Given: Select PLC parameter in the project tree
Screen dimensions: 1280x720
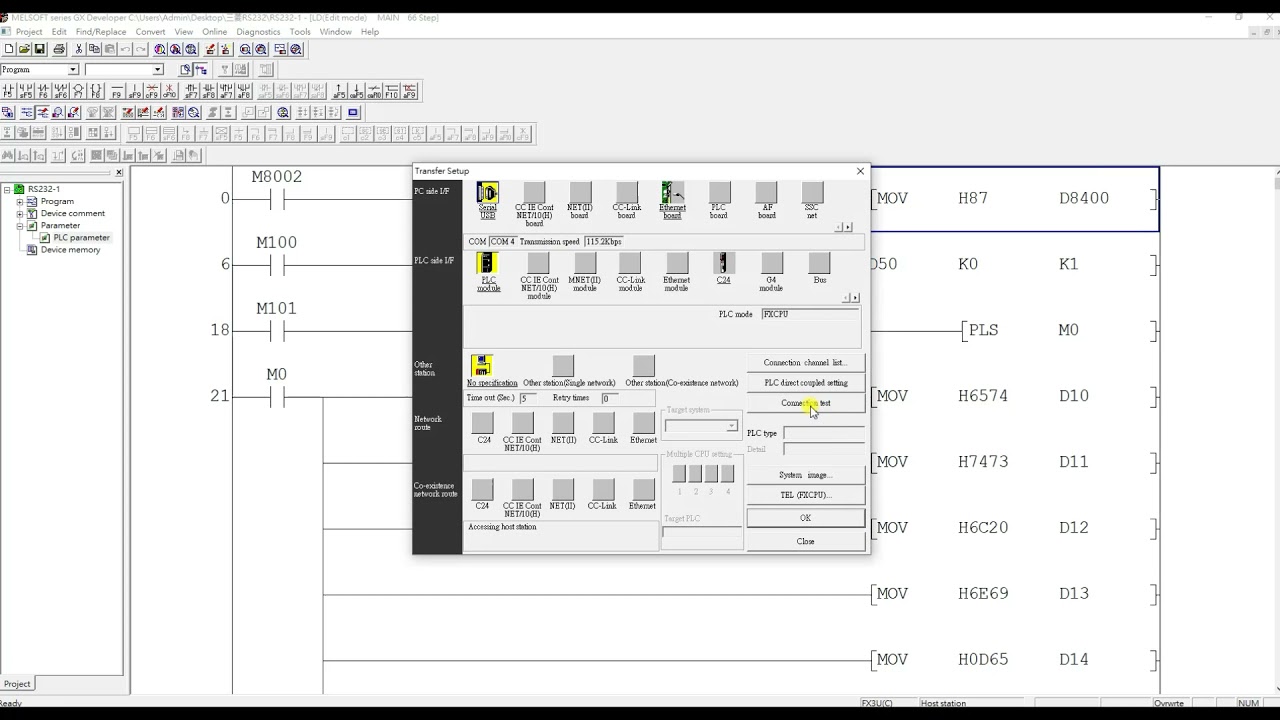Looking at the screenshot, I should click(x=81, y=237).
